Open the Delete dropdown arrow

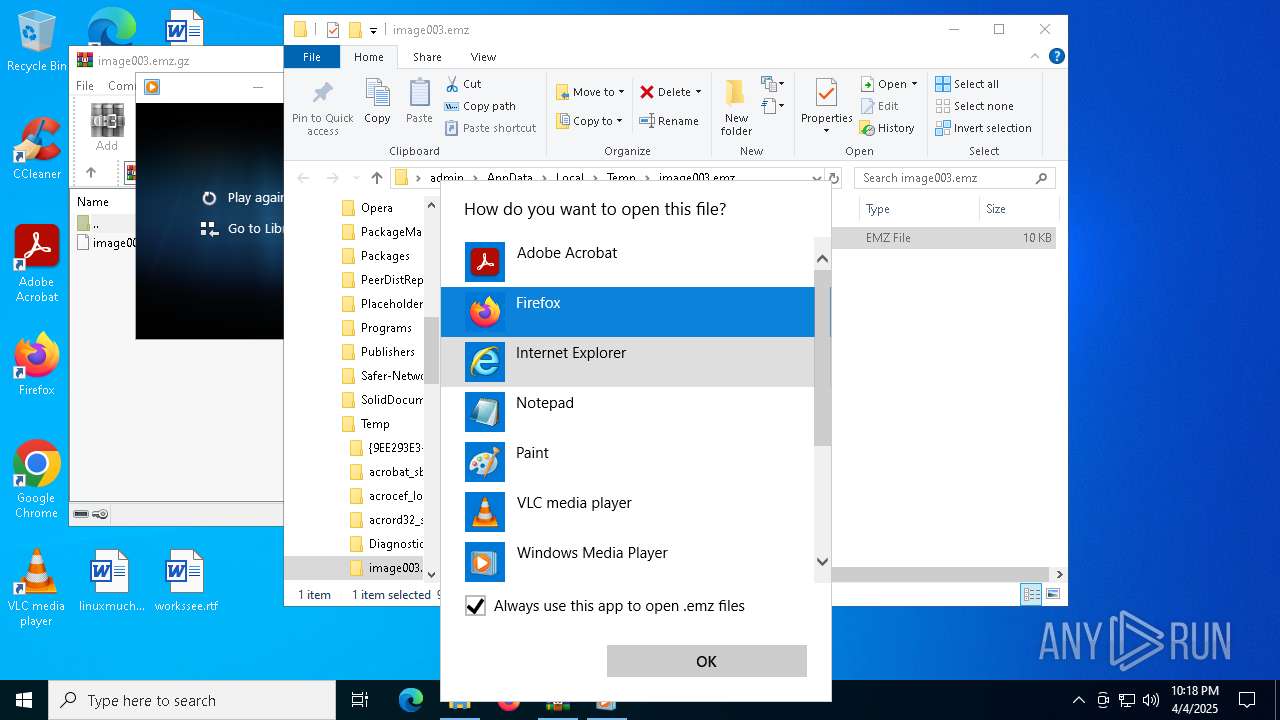[x=698, y=92]
